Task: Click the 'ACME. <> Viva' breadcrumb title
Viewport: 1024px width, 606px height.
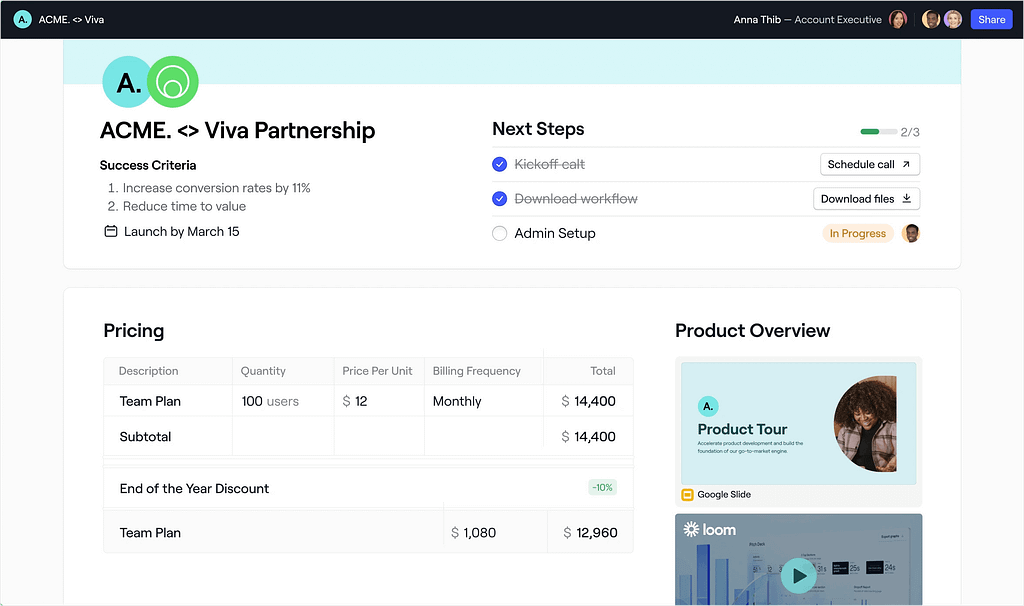Action: 71,20
